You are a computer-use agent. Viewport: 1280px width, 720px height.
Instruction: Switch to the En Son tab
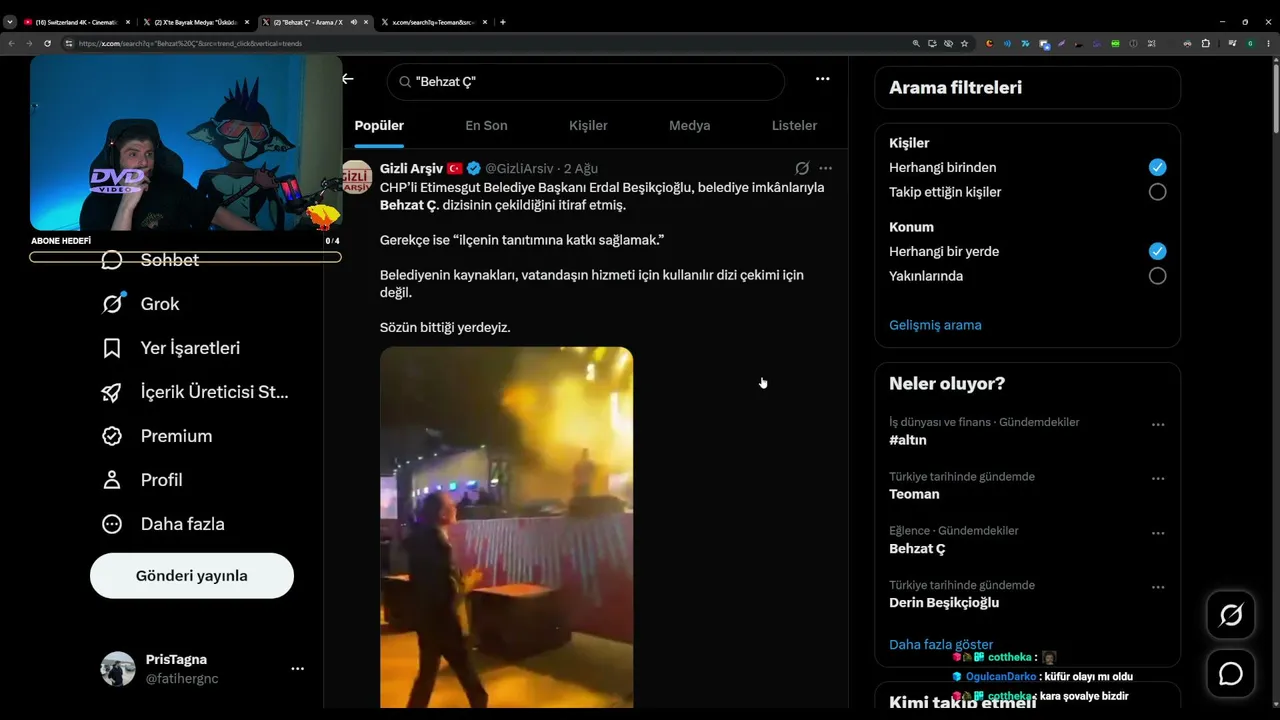coord(486,126)
